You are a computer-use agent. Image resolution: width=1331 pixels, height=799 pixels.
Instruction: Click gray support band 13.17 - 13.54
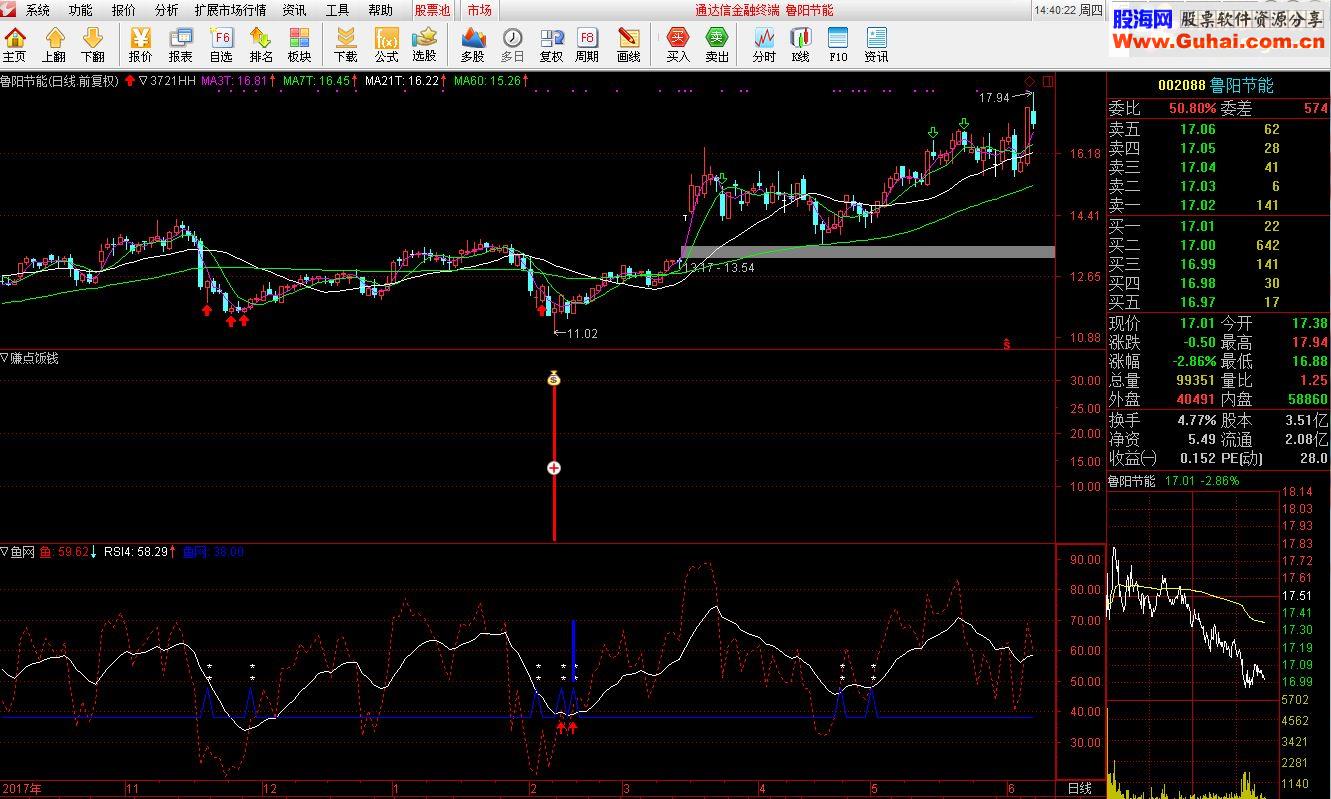coord(867,252)
